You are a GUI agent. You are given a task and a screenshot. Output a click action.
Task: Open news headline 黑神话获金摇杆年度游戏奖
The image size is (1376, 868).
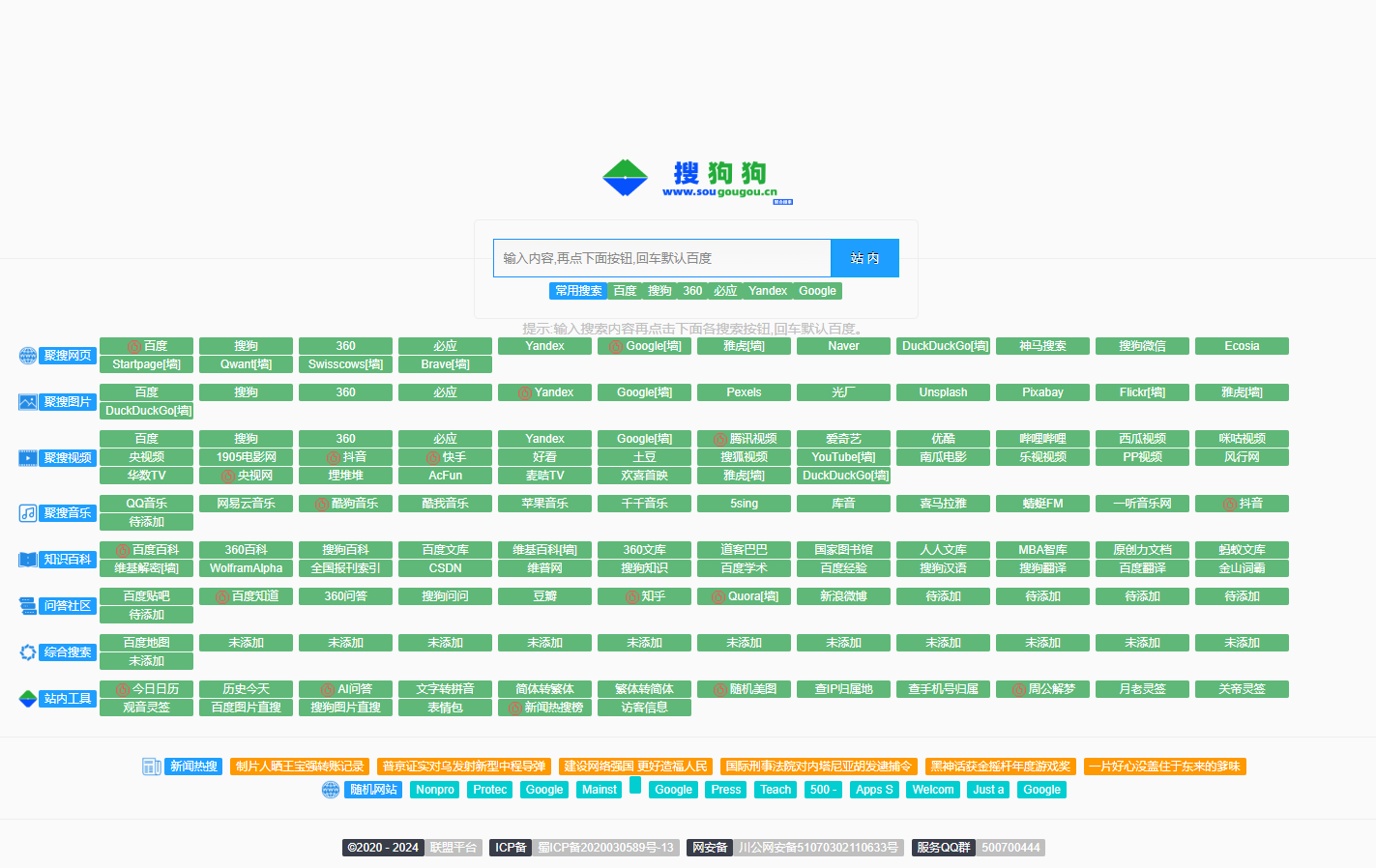(1001, 767)
